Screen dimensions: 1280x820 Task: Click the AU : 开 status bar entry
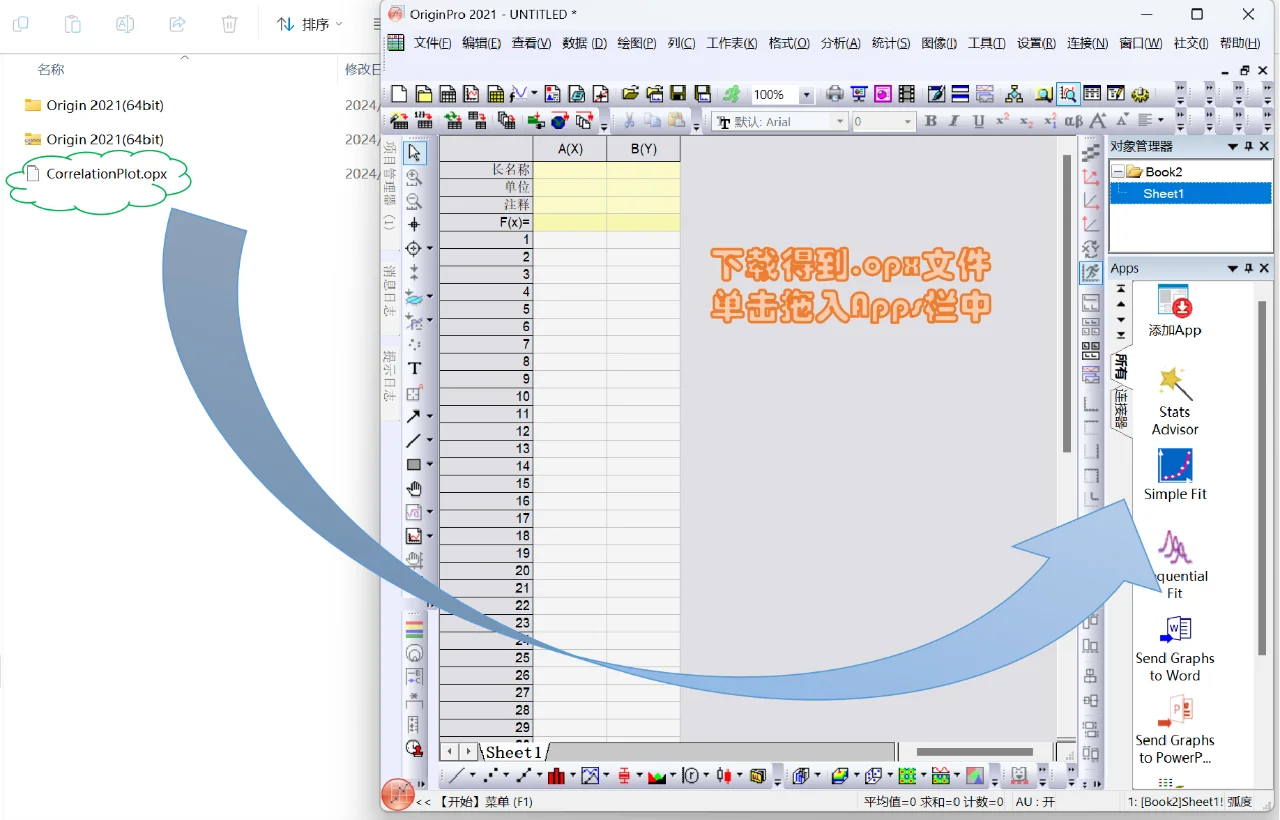[x=1035, y=802]
